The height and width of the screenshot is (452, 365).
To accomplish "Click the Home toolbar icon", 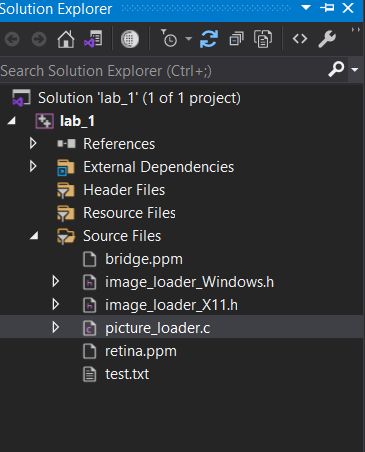I will tap(66, 39).
